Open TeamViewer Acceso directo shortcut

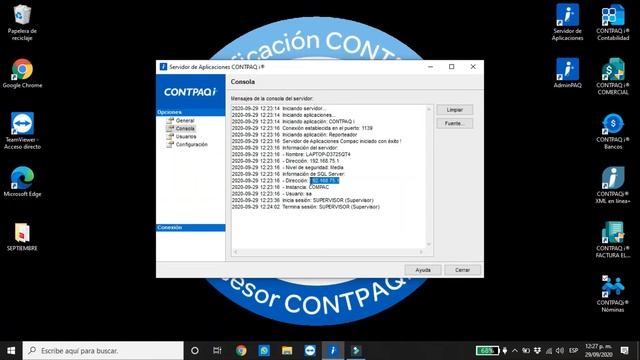22,131
